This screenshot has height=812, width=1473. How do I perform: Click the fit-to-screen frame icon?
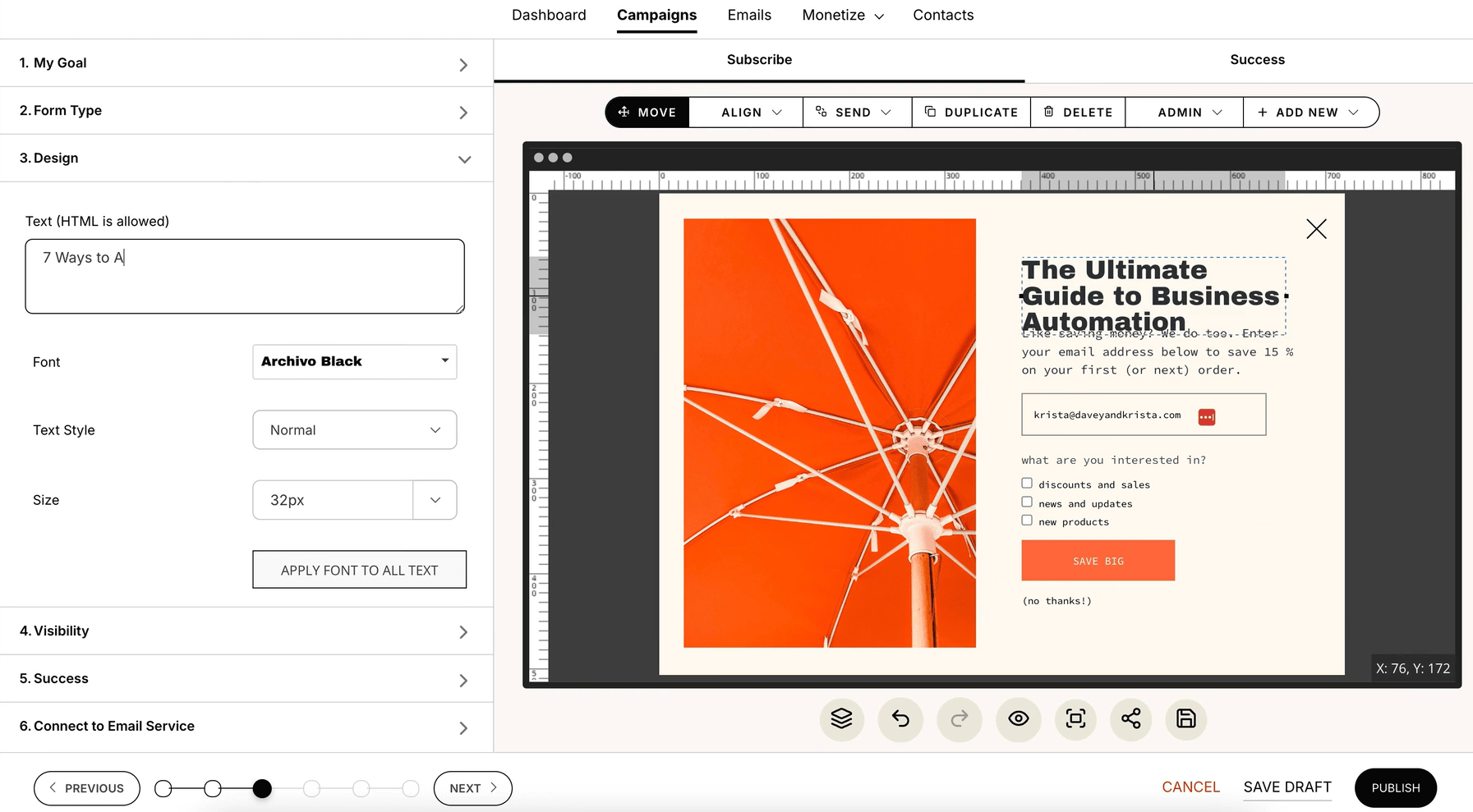click(x=1075, y=719)
